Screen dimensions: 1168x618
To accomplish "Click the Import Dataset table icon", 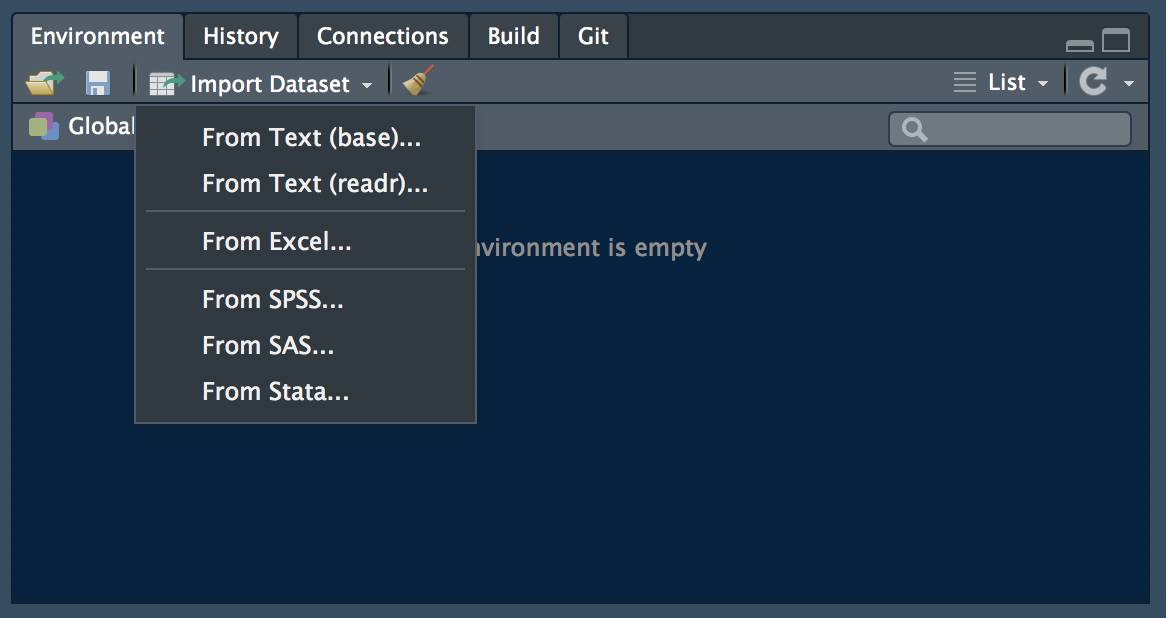I will click(x=166, y=83).
